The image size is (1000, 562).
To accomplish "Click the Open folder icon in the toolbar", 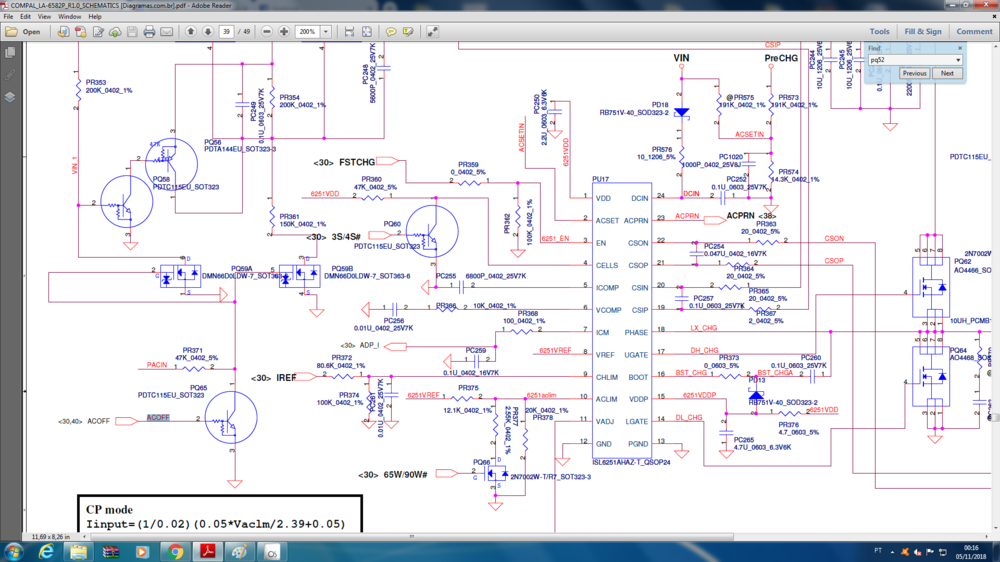I will pos(11,31).
